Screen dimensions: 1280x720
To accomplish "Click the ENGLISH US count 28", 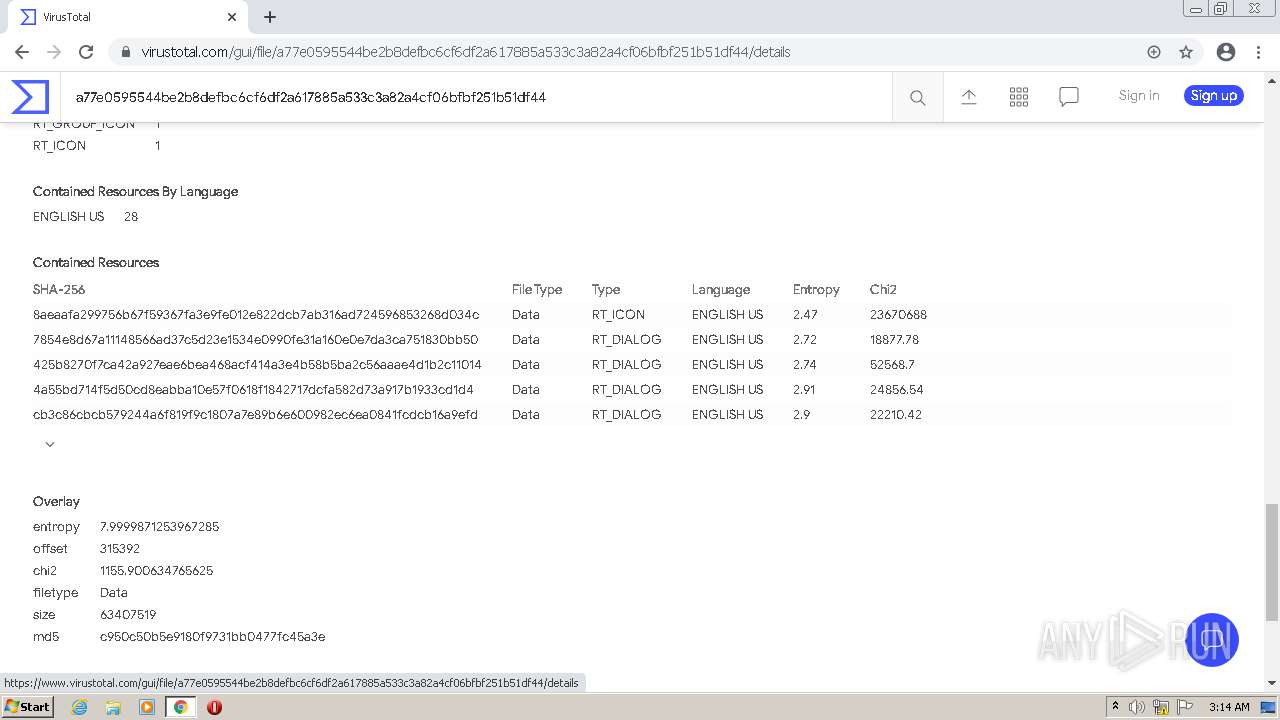I will tap(131, 216).
